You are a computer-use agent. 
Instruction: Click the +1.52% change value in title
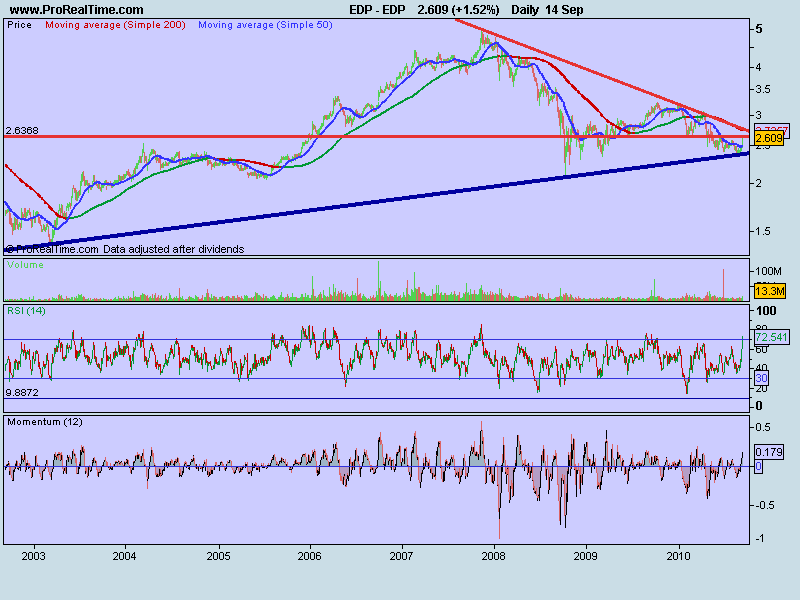coord(477,10)
